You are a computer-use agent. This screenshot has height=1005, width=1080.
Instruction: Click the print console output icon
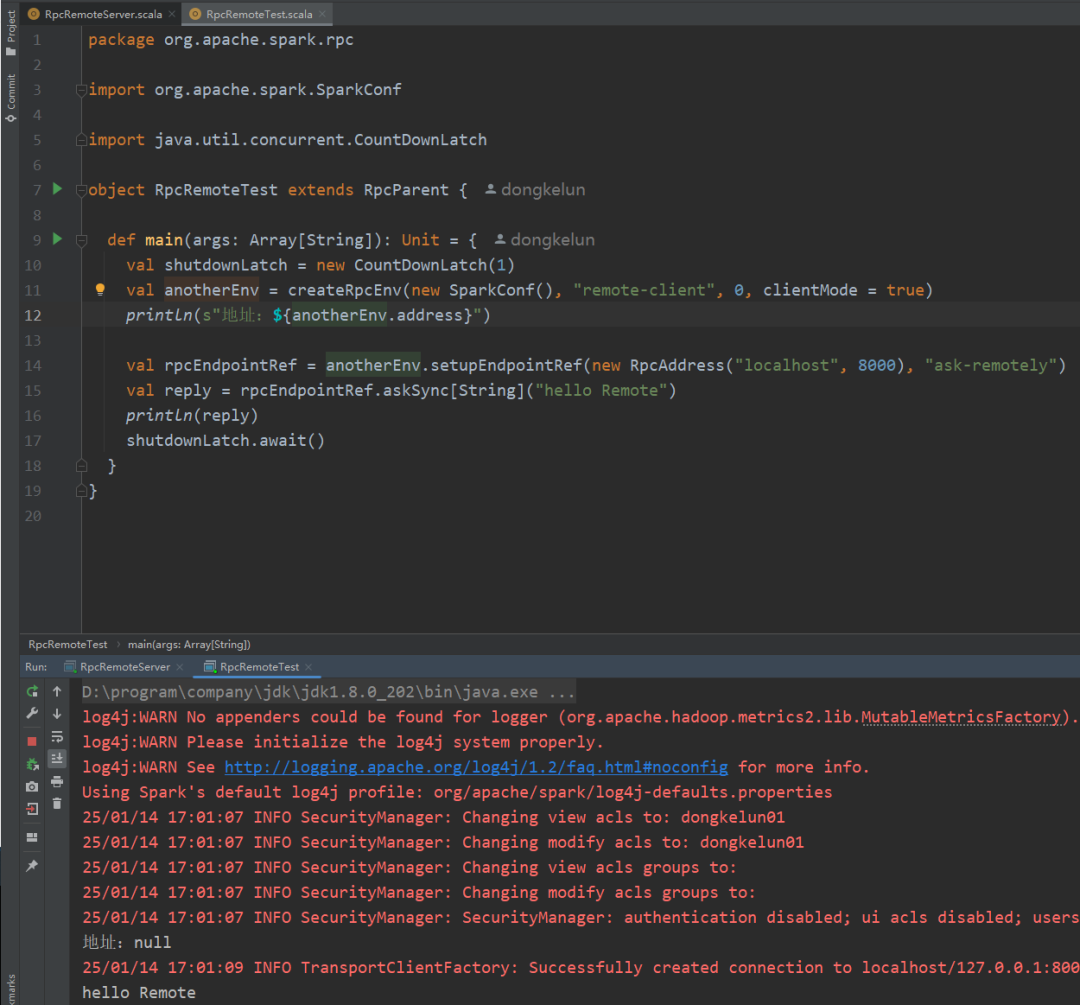(57, 781)
